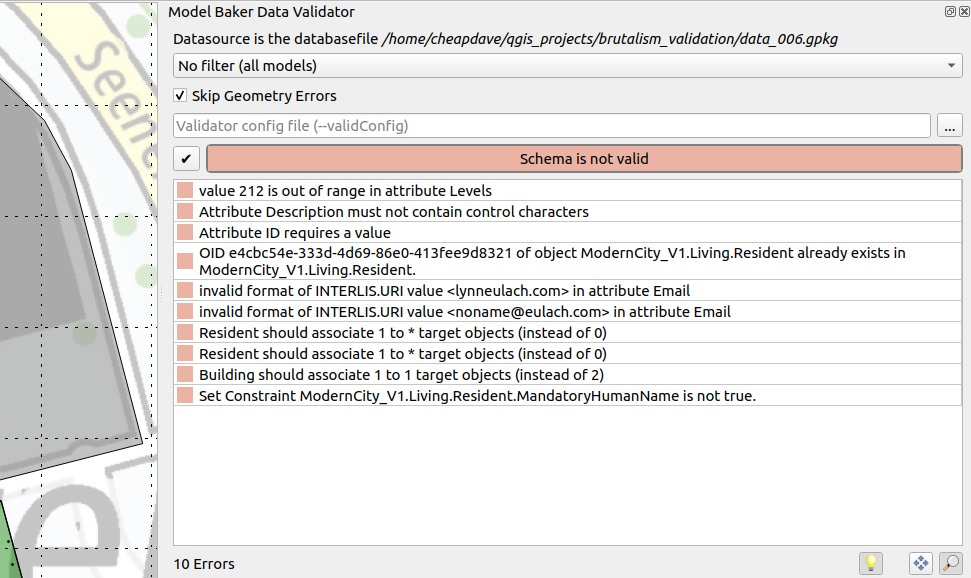This screenshot has height=578, width=971.
Task: Select the lynneulach.com invalid URI error
Action: (x=444, y=291)
